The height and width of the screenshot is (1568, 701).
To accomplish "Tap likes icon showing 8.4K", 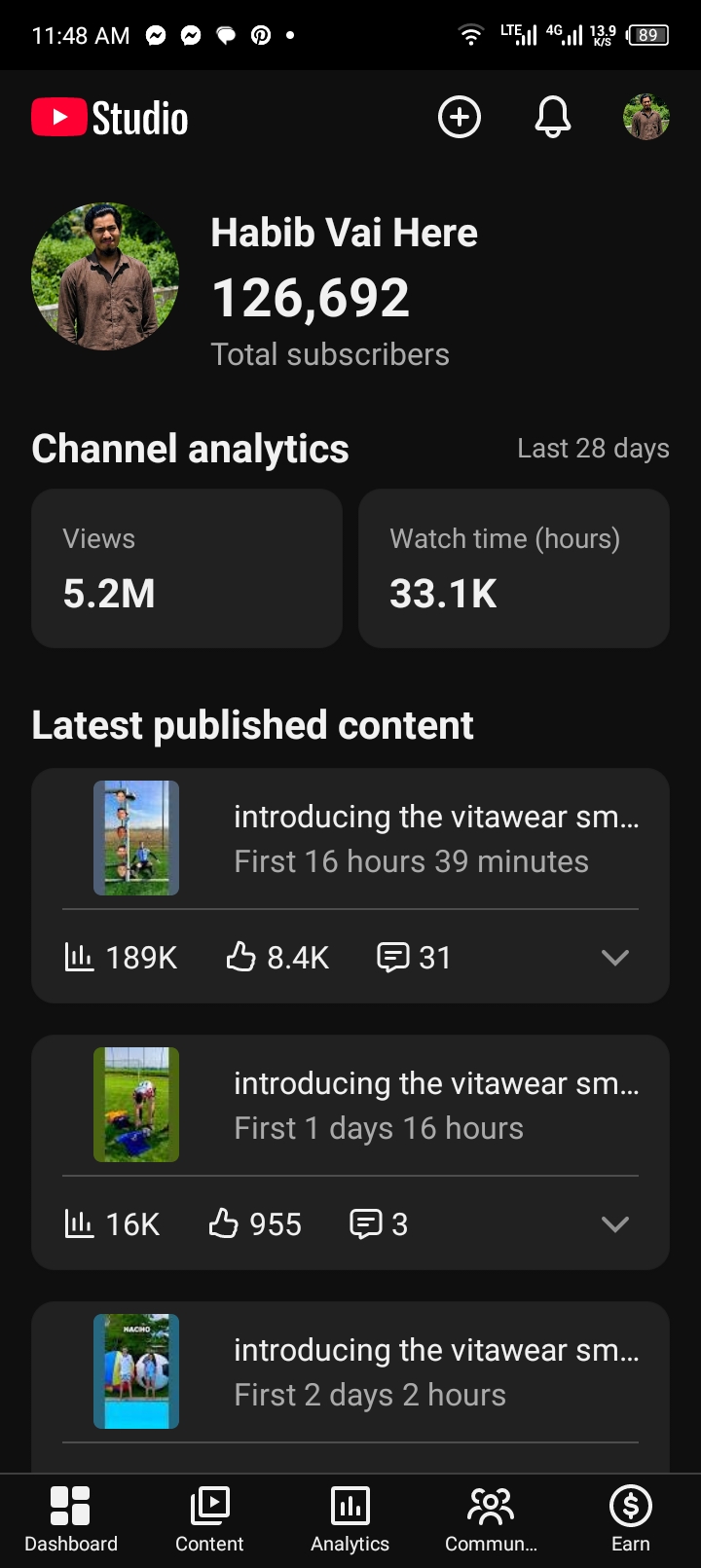I will pos(240,958).
